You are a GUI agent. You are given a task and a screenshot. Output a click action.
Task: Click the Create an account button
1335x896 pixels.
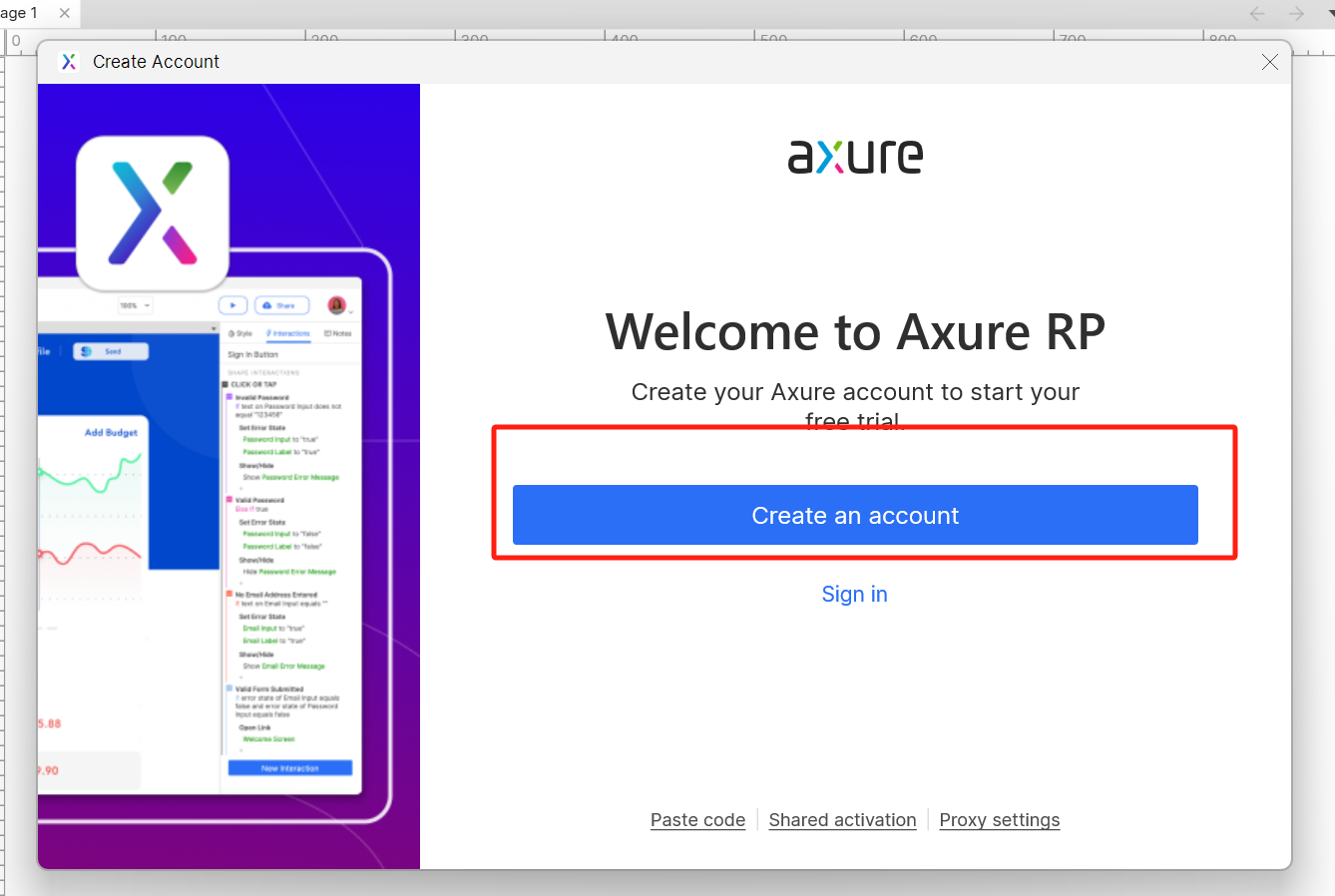click(x=855, y=515)
